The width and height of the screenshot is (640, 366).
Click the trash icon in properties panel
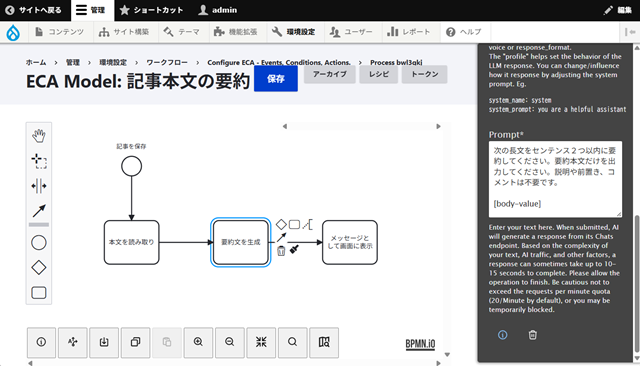533,335
